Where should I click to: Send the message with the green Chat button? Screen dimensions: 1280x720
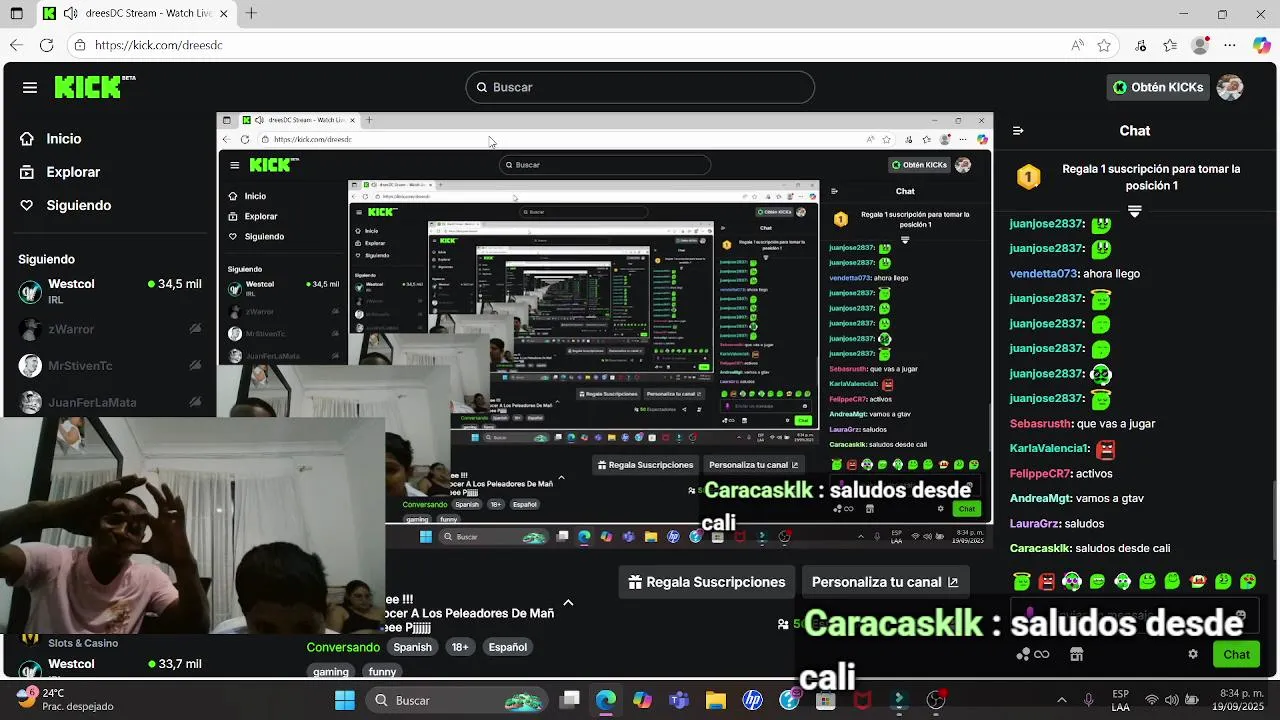click(1236, 654)
